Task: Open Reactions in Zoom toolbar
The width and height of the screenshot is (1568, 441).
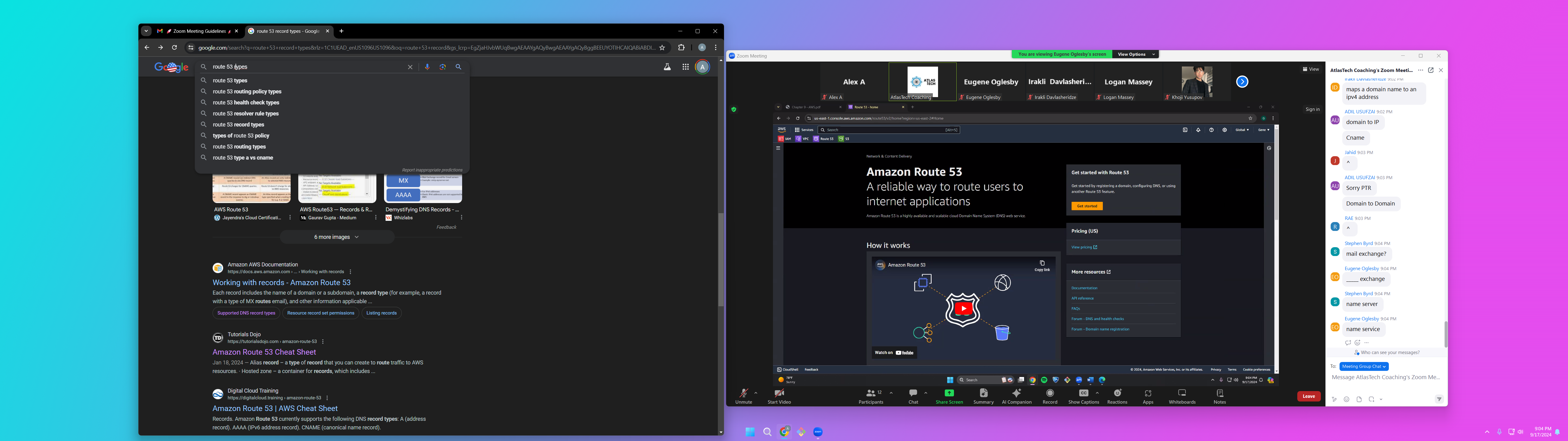Action: [1117, 394]
